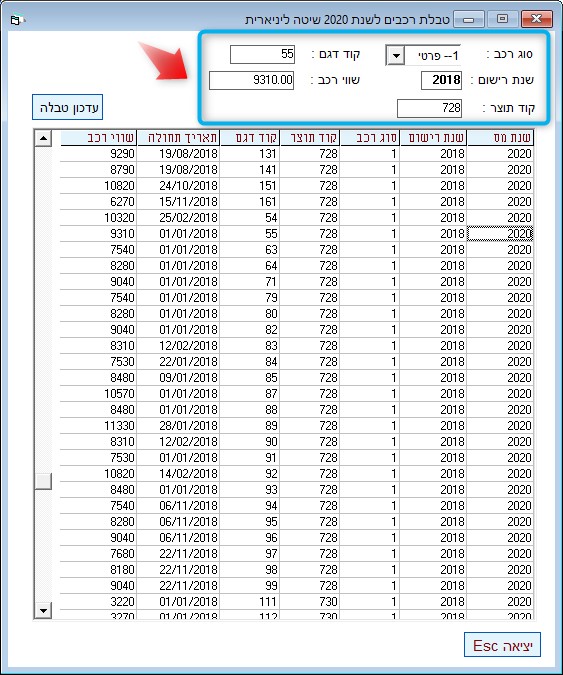Select model code cell 80
The image size is (563, 675).
pos(250,313)
